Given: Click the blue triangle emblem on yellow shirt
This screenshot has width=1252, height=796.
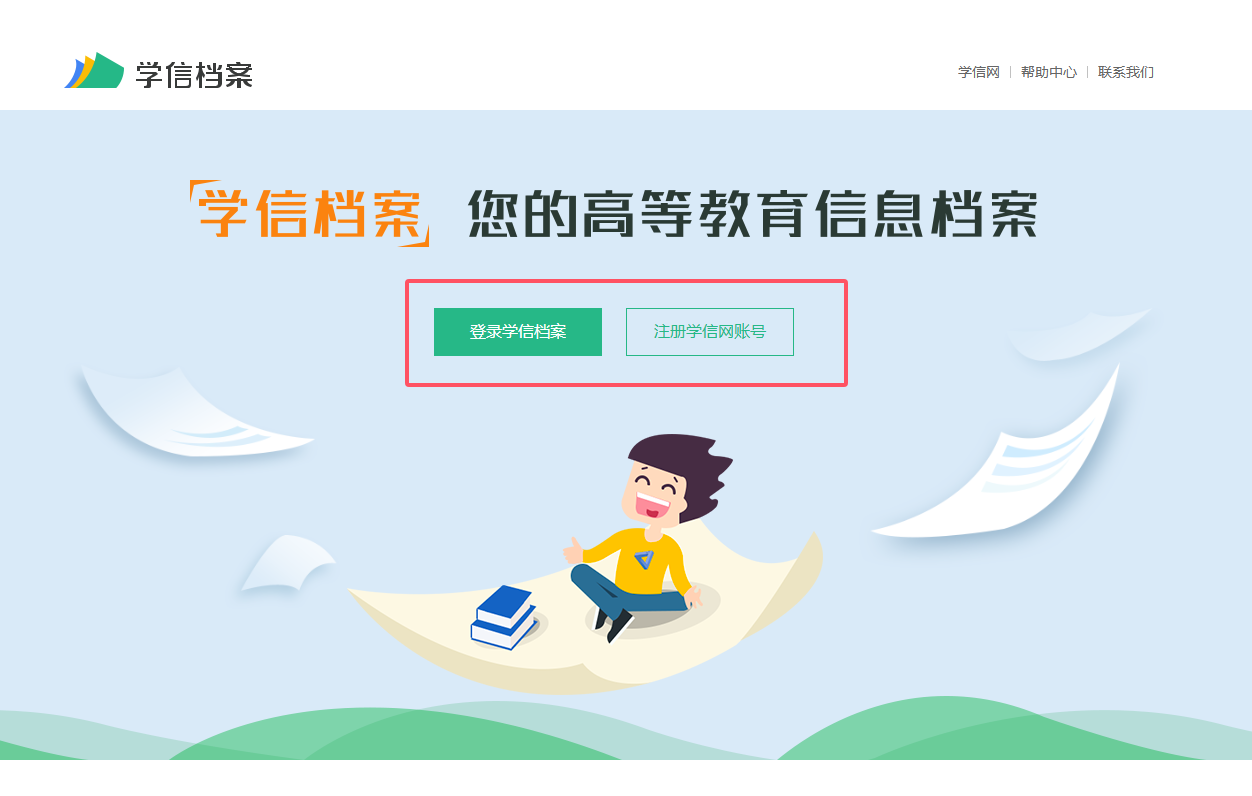Looking at the screenshot, I should 645,560.
